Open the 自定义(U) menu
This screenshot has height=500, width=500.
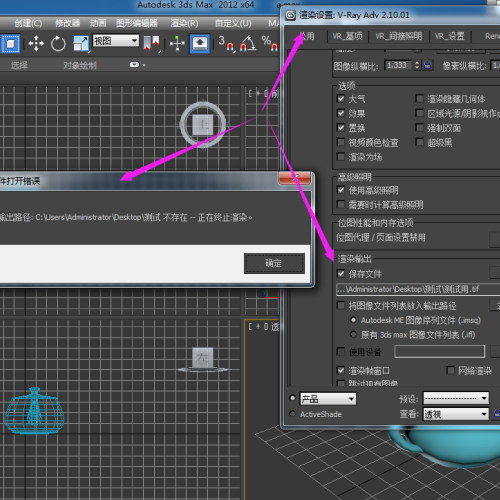233,23
